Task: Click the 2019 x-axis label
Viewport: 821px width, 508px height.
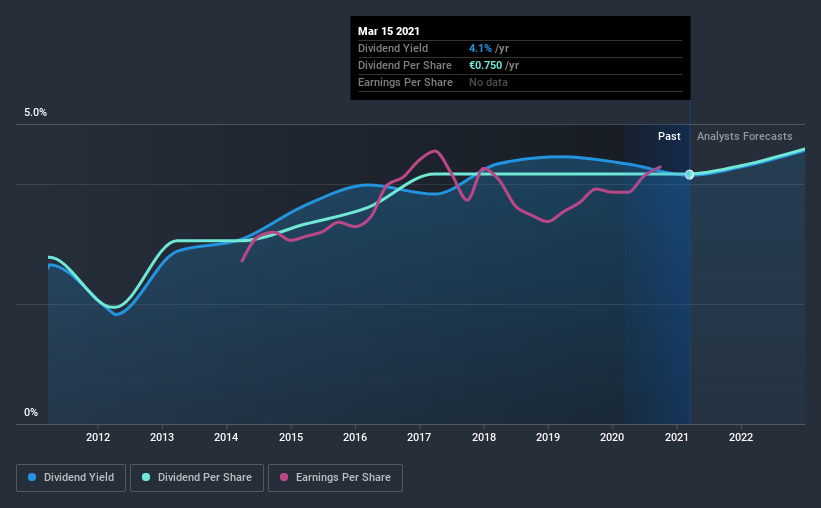Action: [548, 437]
